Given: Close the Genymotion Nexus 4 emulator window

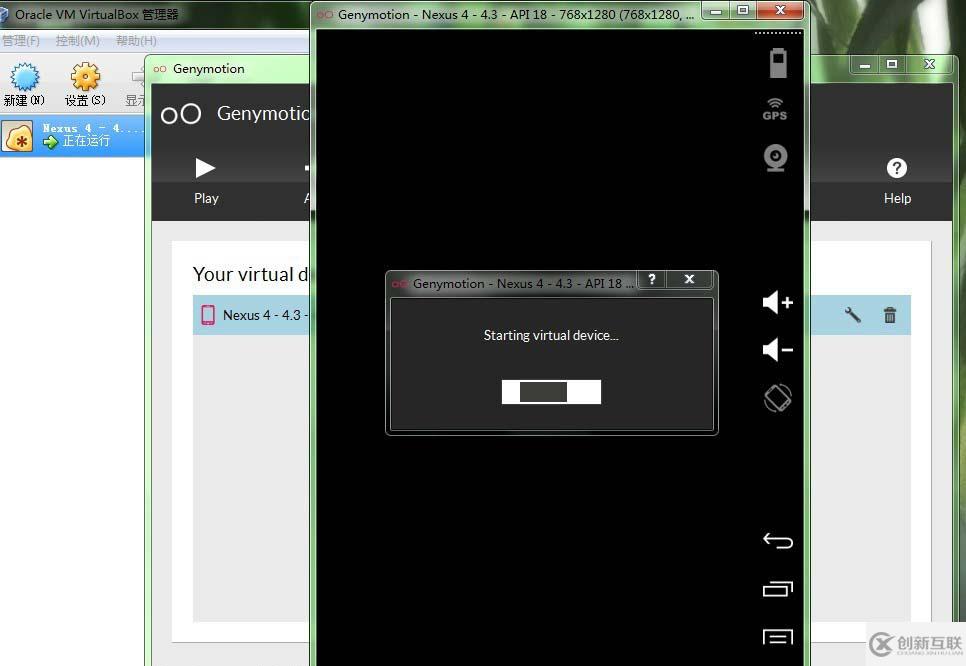Looking at the screenshot, I should coord(781,10).
